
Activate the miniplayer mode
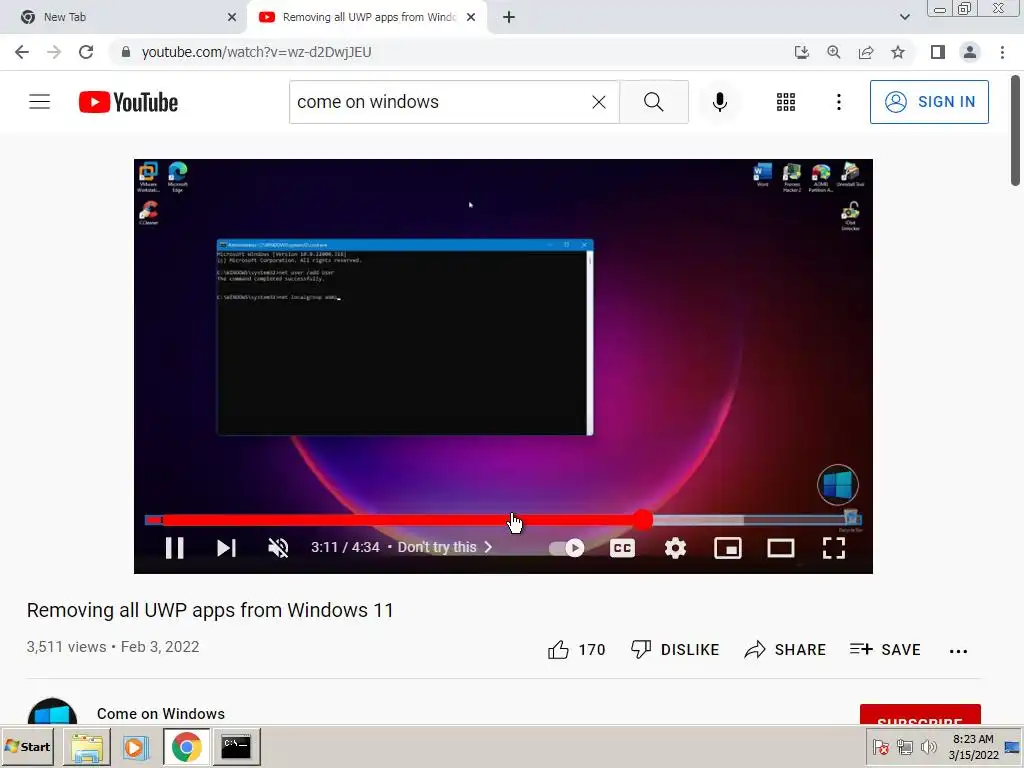[x=728, y=548]
